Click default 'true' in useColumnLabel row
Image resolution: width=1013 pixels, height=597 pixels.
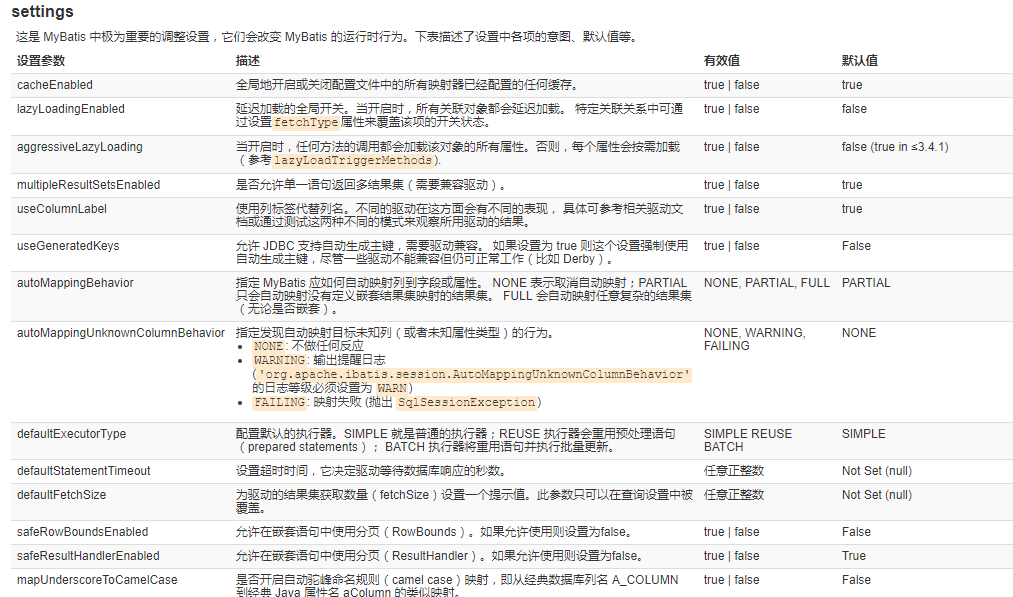click(x=851, y=209)
